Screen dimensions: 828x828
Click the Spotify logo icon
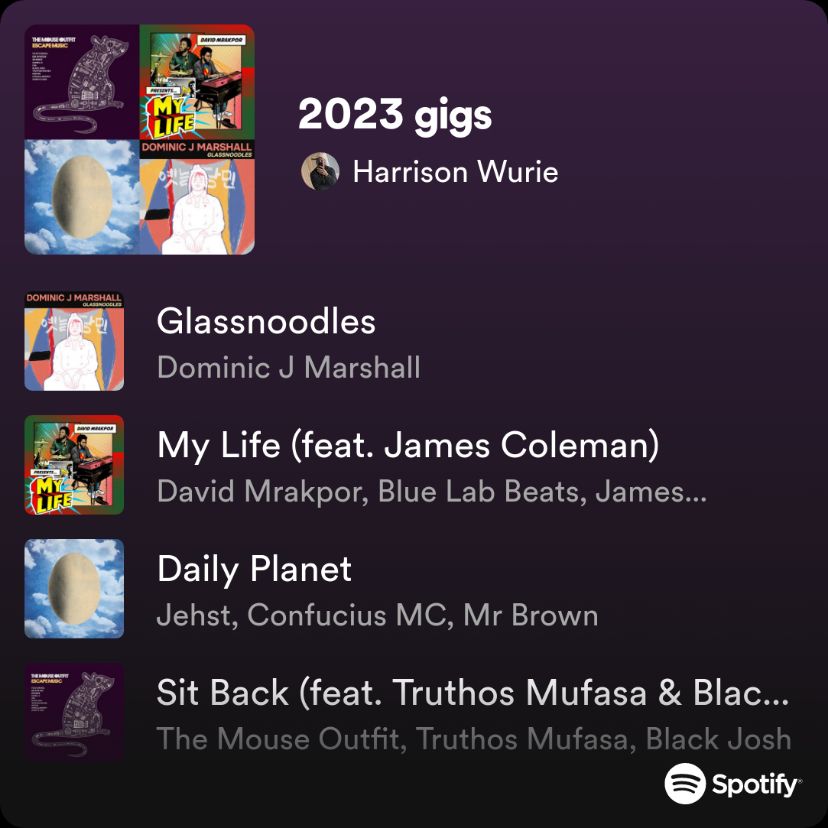[x=684, y=783]
